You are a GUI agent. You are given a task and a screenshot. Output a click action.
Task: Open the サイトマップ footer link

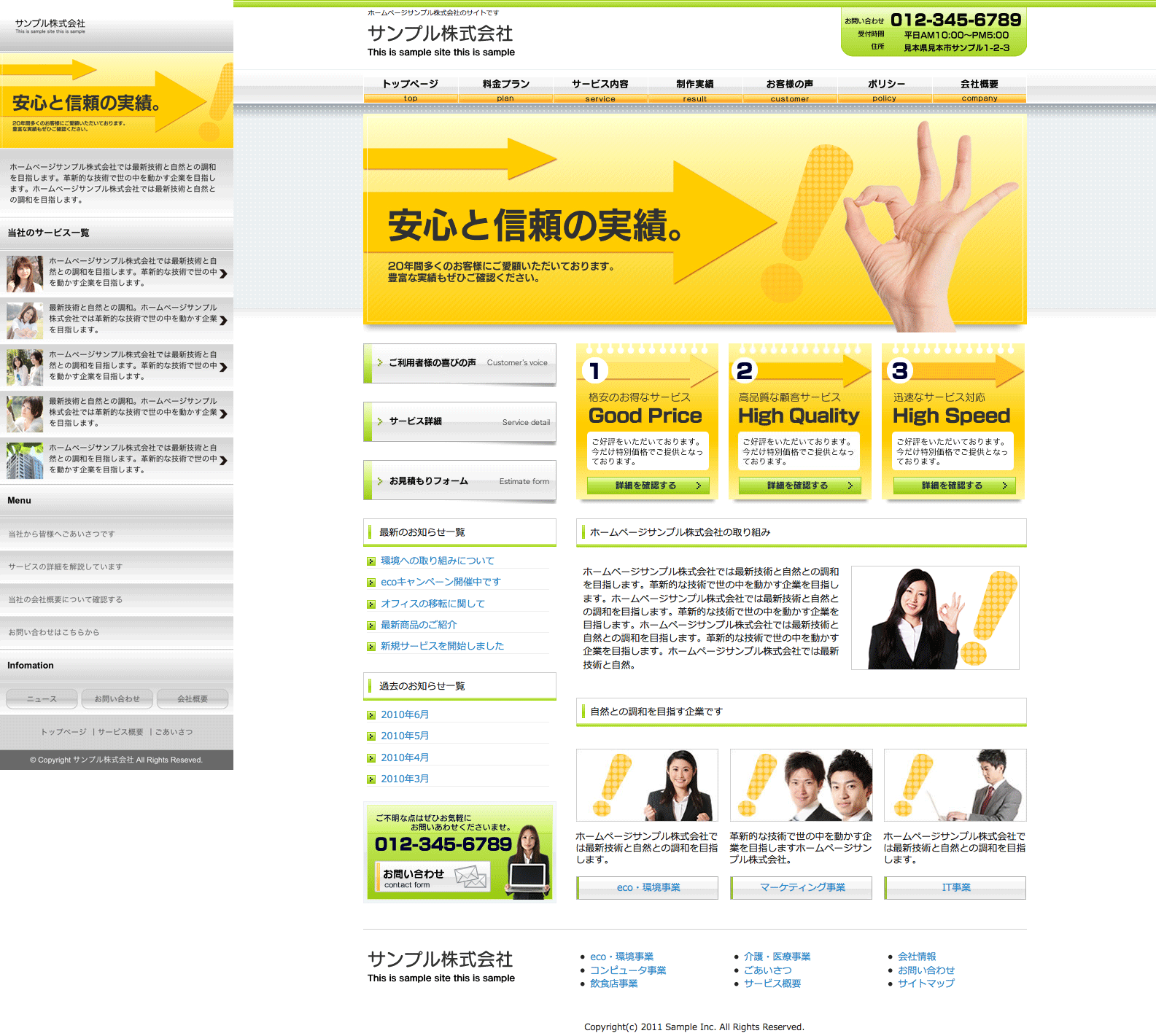[926, 984]
